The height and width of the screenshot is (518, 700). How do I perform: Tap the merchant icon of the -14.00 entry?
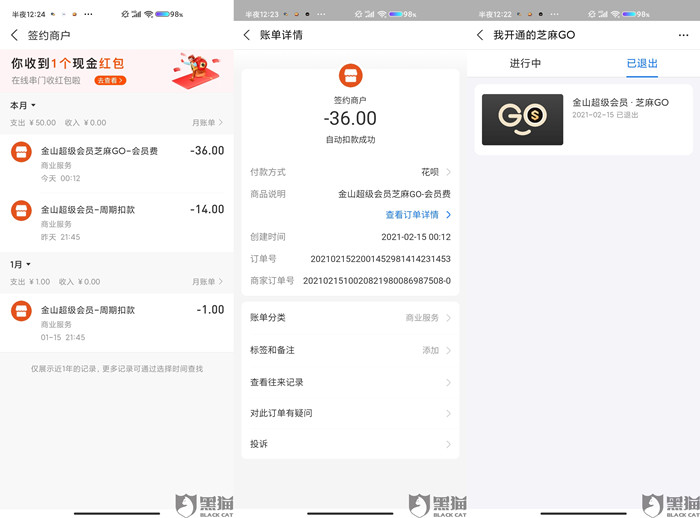click(21, 211)
